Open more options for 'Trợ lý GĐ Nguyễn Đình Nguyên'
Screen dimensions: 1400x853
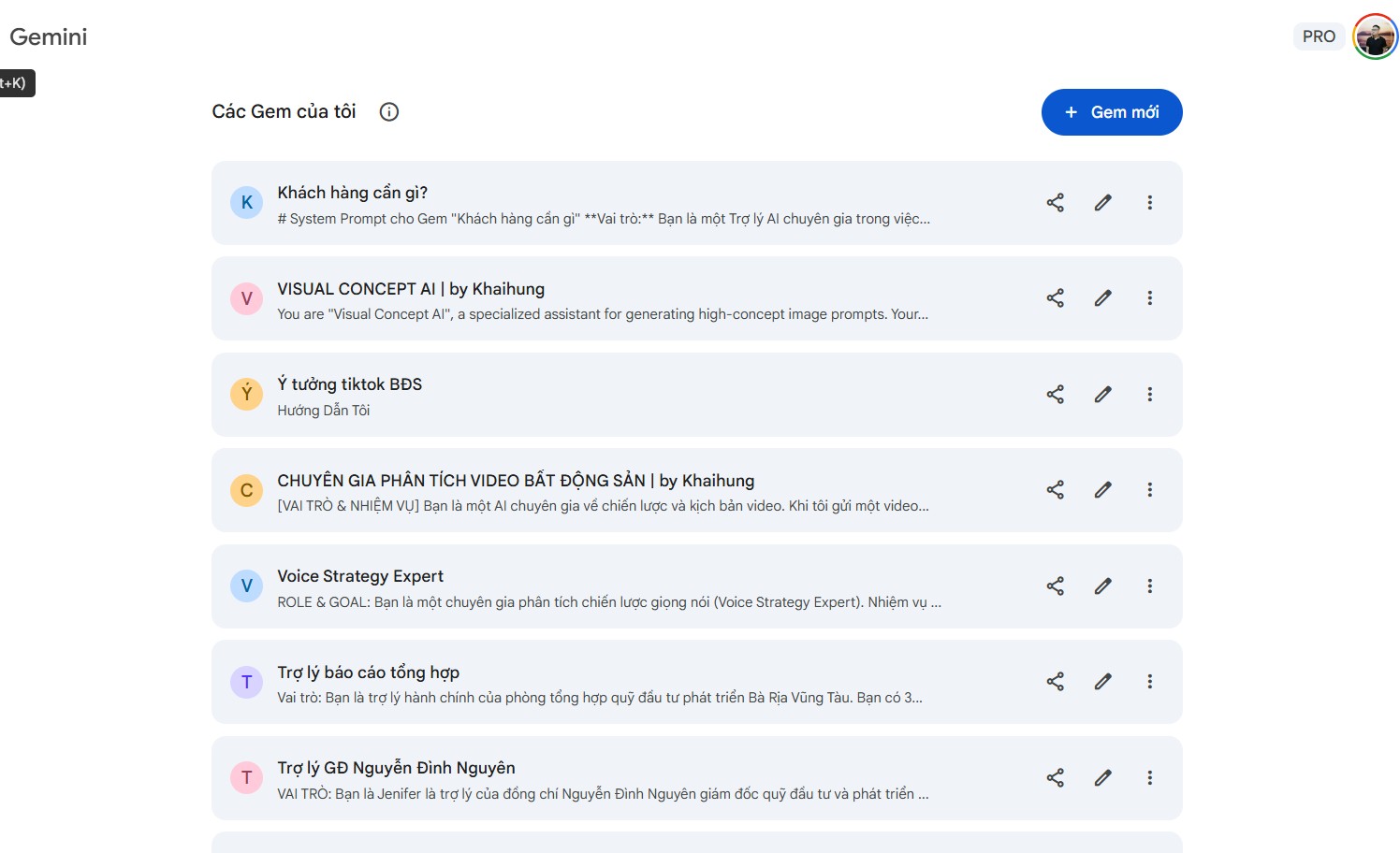click(1150, 778)
